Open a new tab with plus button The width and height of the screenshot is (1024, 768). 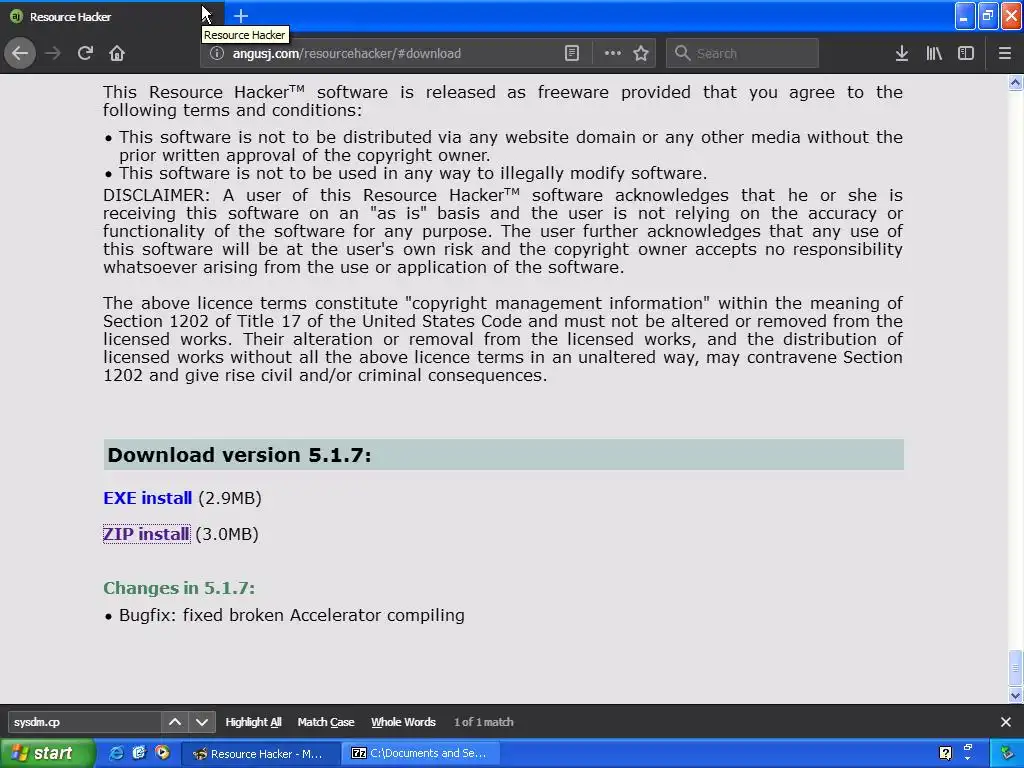(x=241, y=16)
